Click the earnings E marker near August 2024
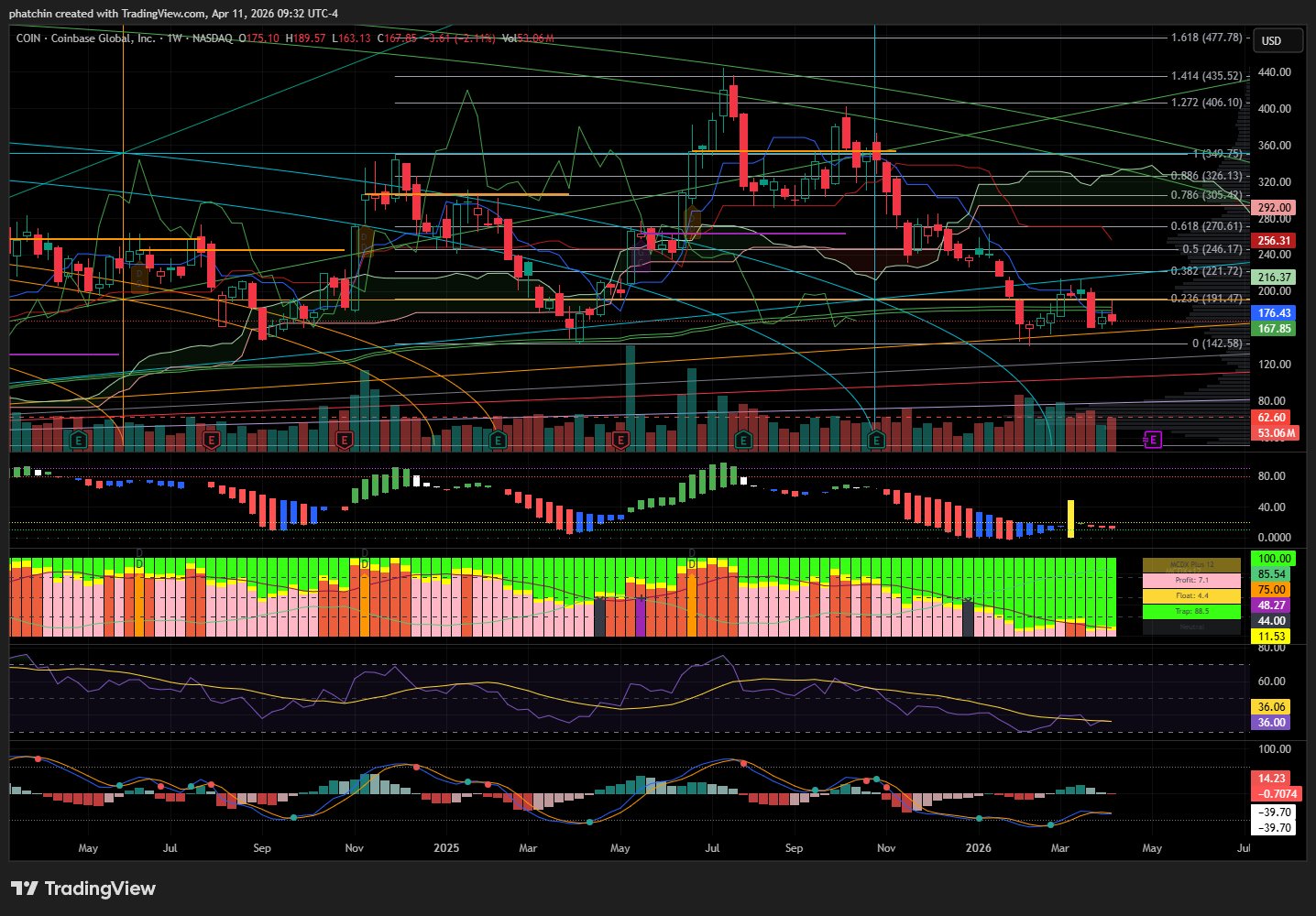 [x=211, y=441]
